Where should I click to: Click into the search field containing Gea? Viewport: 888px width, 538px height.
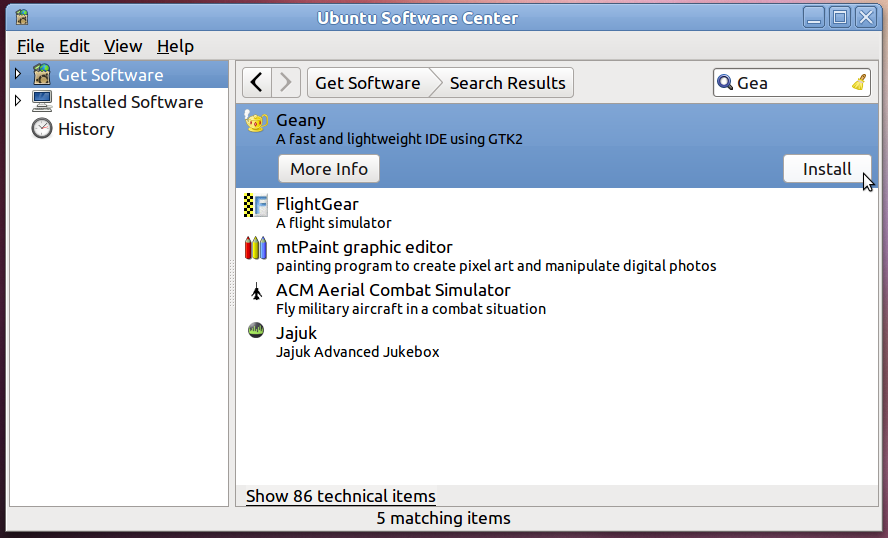tap(790, 83)
